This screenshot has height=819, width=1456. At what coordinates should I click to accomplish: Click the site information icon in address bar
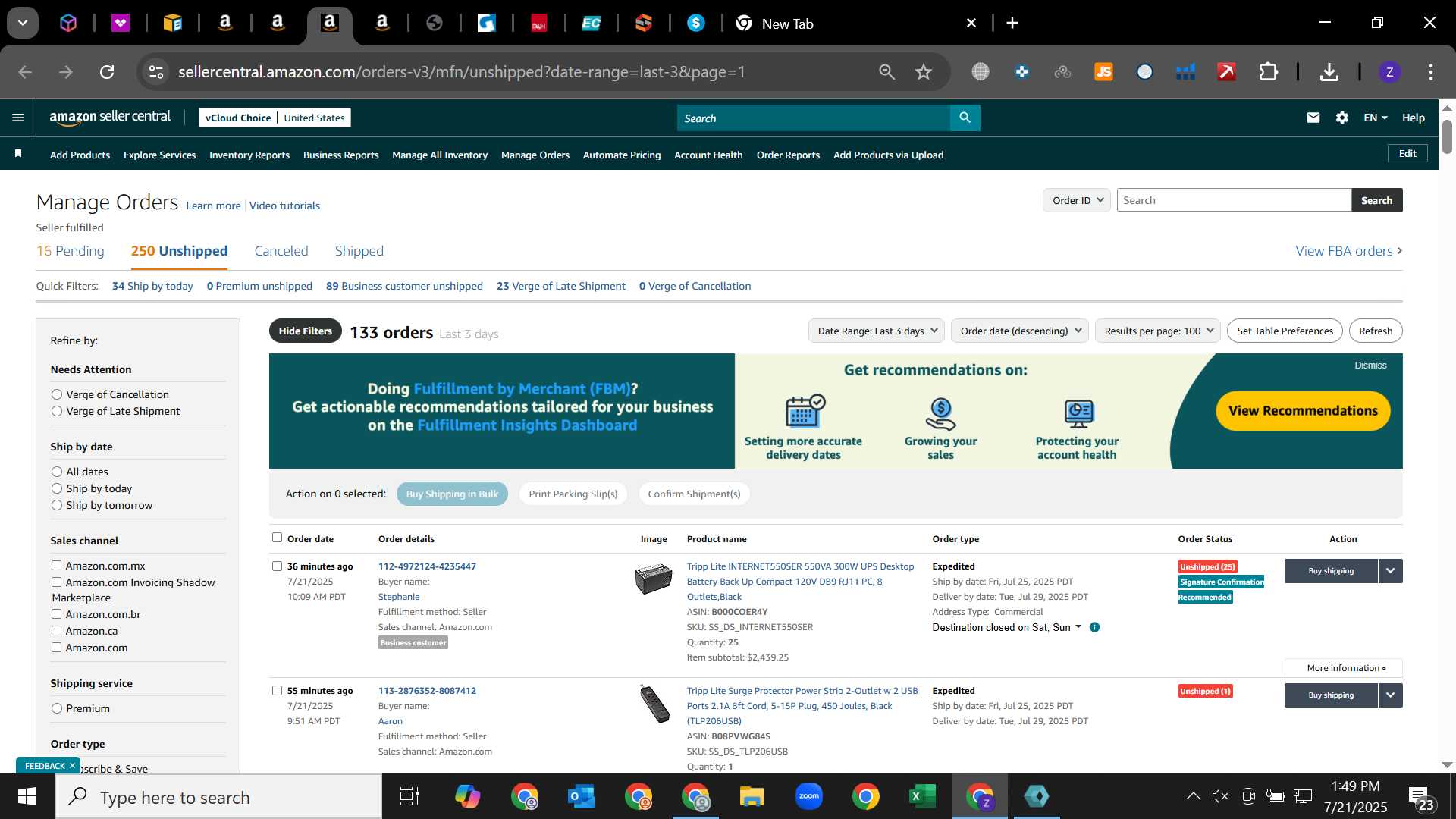(x=156, y=72)
